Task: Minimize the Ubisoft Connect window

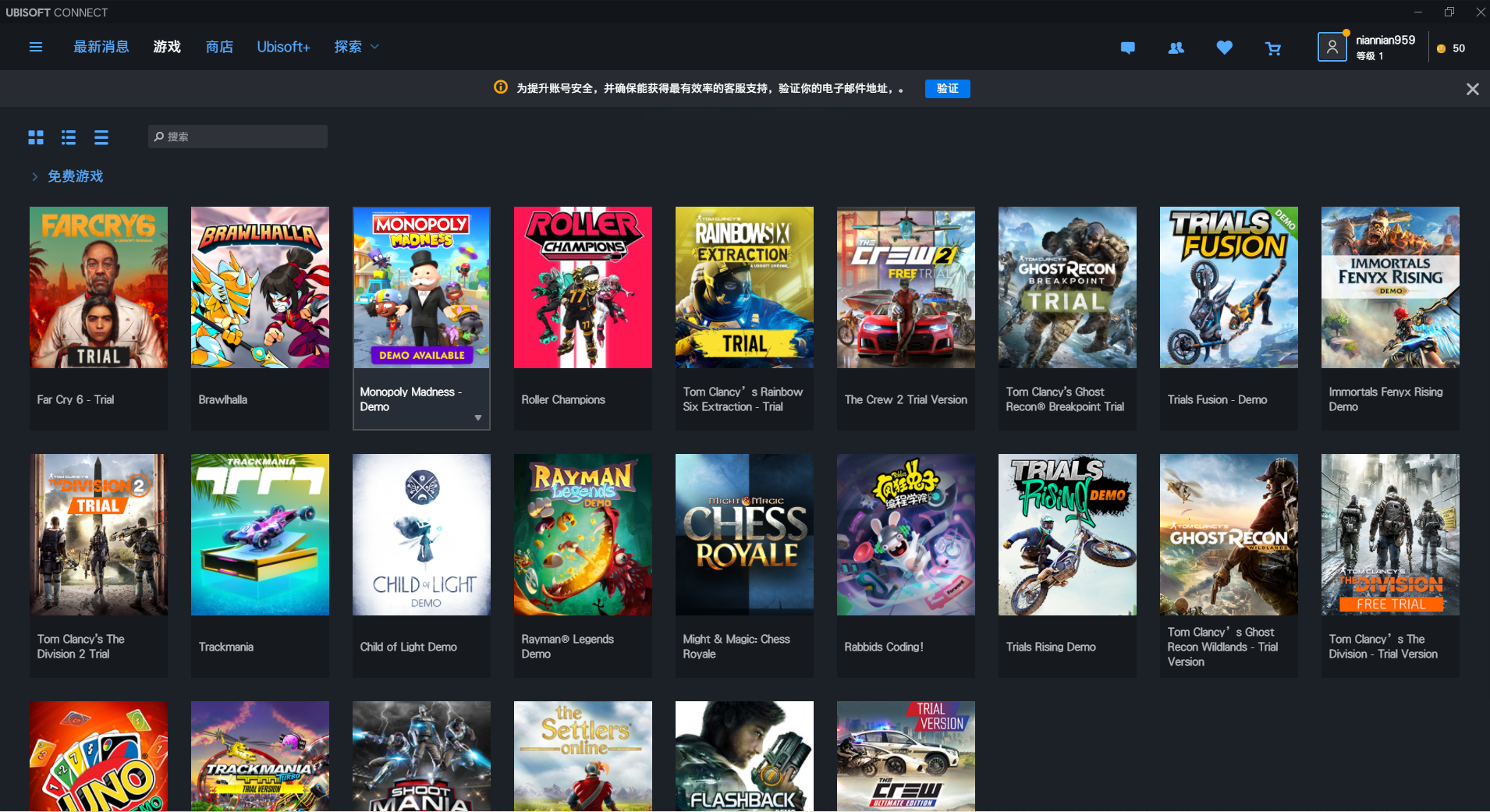Action: (x=1418, y=12)
